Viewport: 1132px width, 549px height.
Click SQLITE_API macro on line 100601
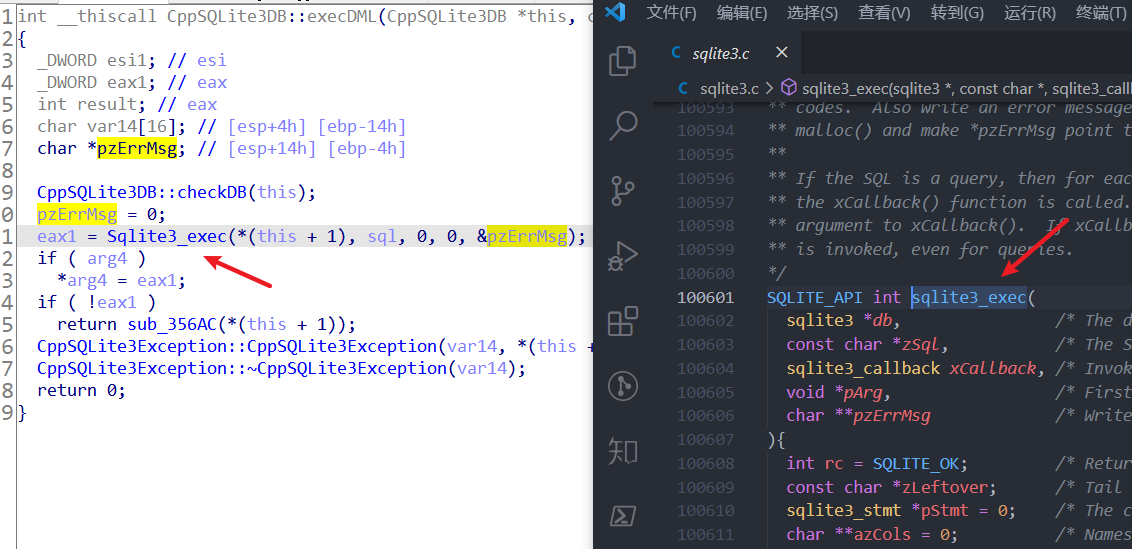(814, 297)
